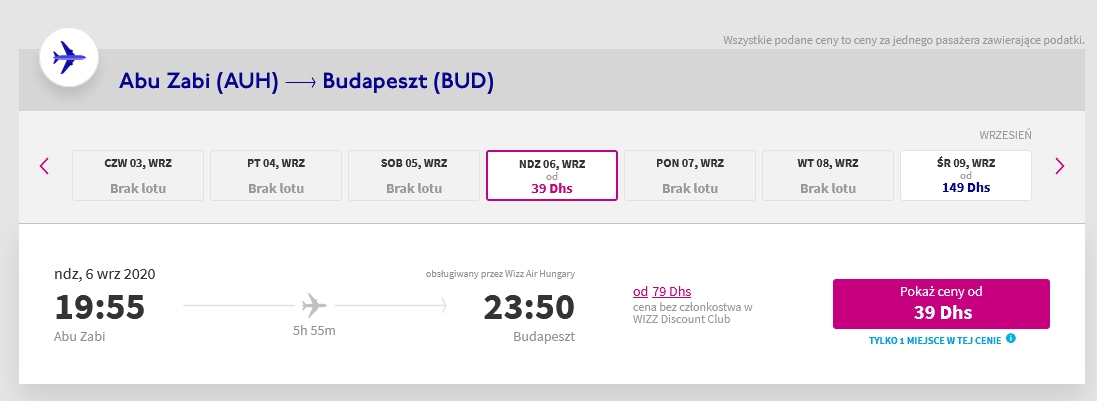1097x401 pixels.
Task: Click the info icon beside seat notice
Action: pyautogui.click(x=1010, y=338)
